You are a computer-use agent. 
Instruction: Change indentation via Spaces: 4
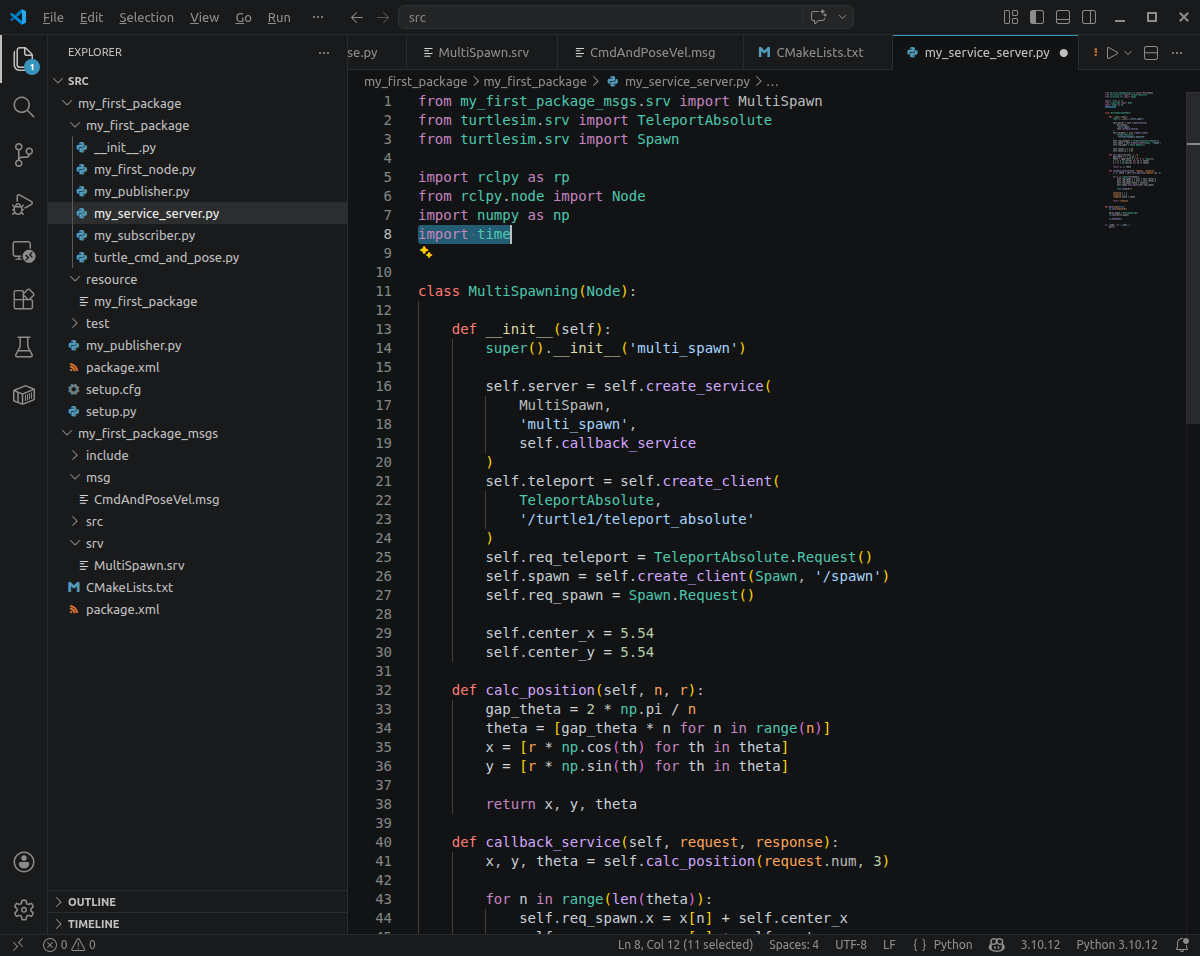(794, 944)
